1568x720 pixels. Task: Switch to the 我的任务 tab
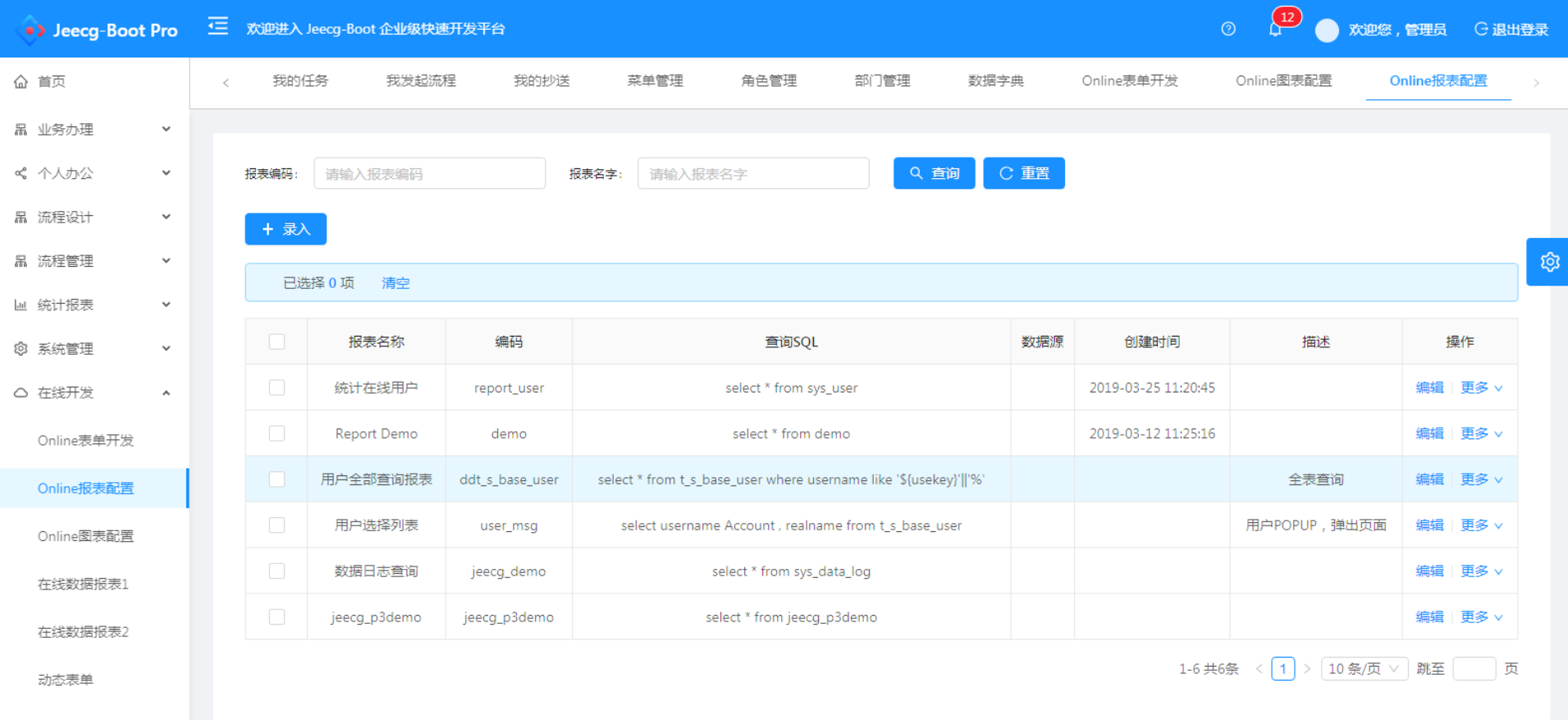pyautogui.click(x=300, y=80)
